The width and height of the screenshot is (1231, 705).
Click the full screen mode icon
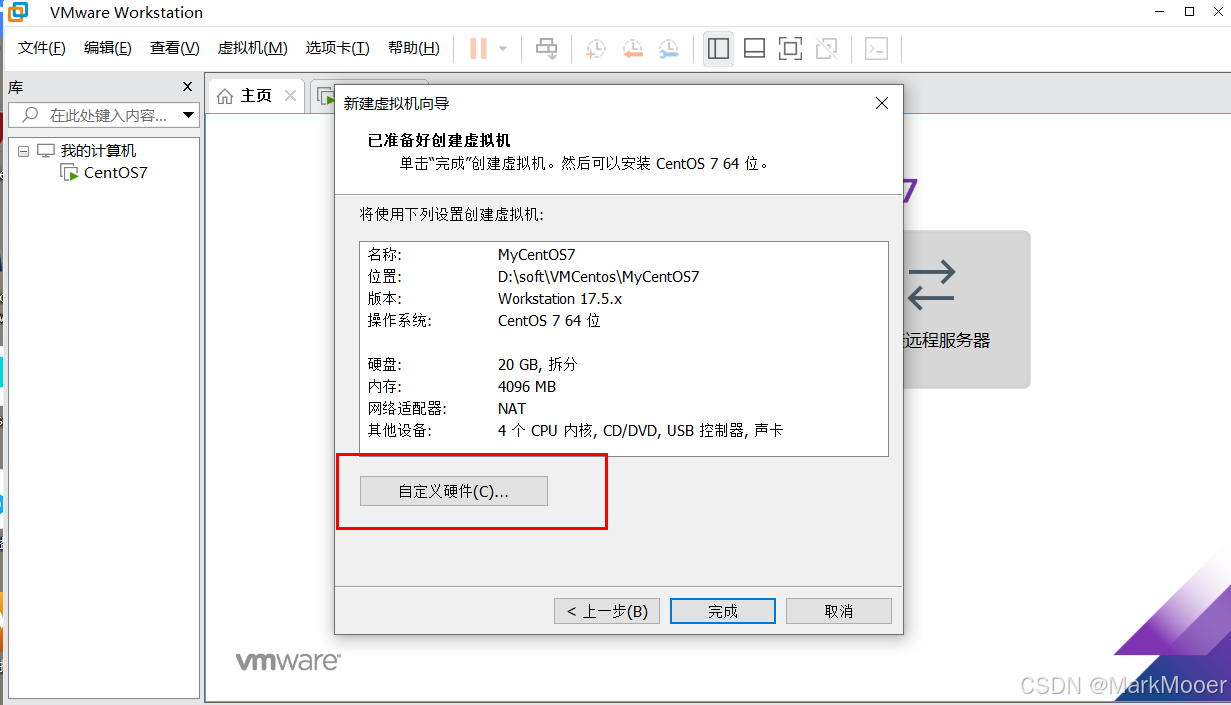click(x=790, y=48)
